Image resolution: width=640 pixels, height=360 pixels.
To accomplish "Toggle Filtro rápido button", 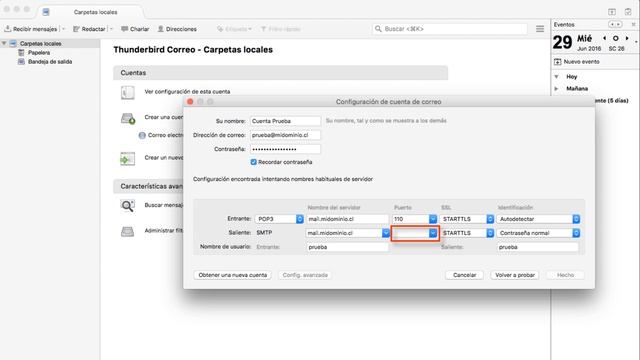I will 280,29.
